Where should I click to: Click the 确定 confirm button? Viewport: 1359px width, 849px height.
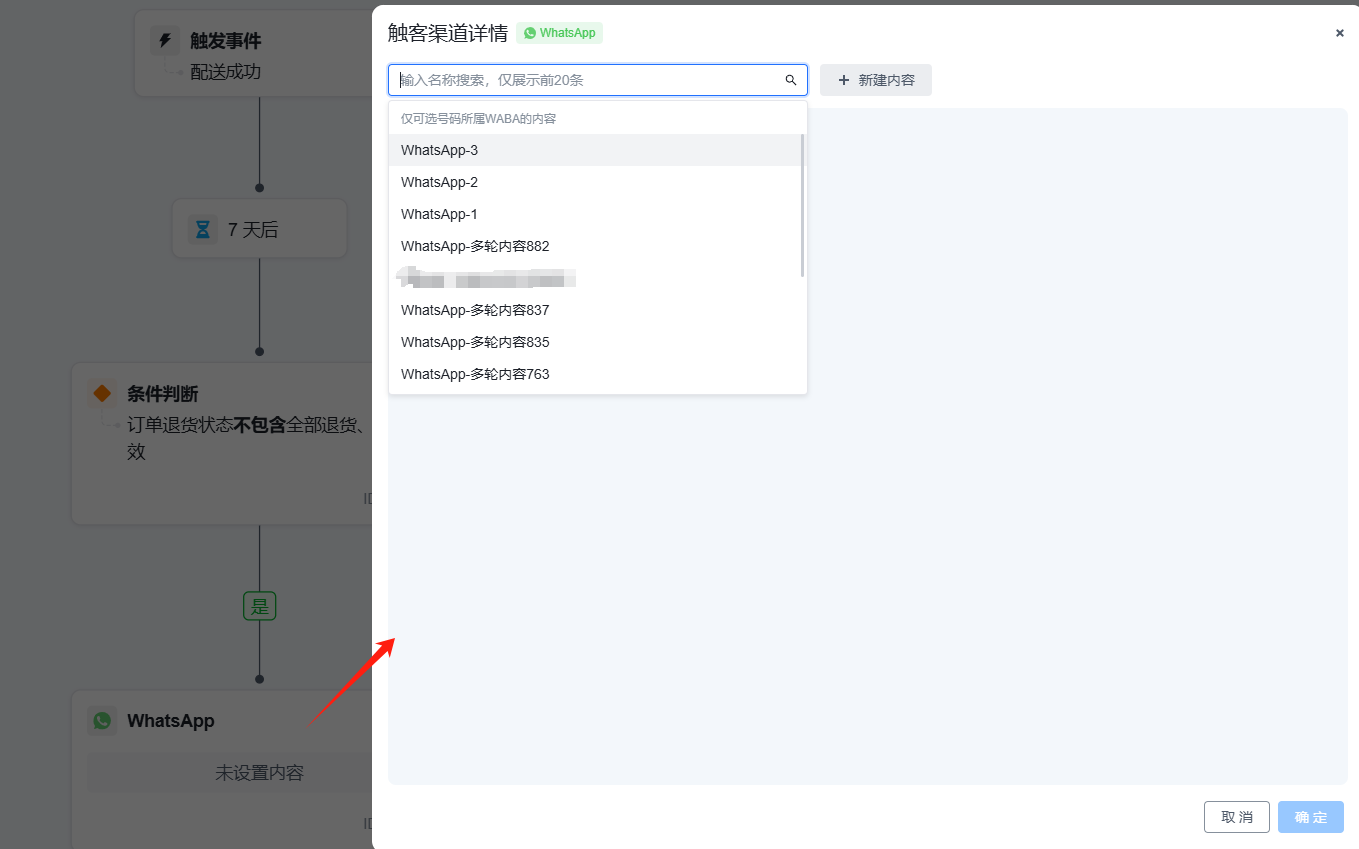point(1311,817)
